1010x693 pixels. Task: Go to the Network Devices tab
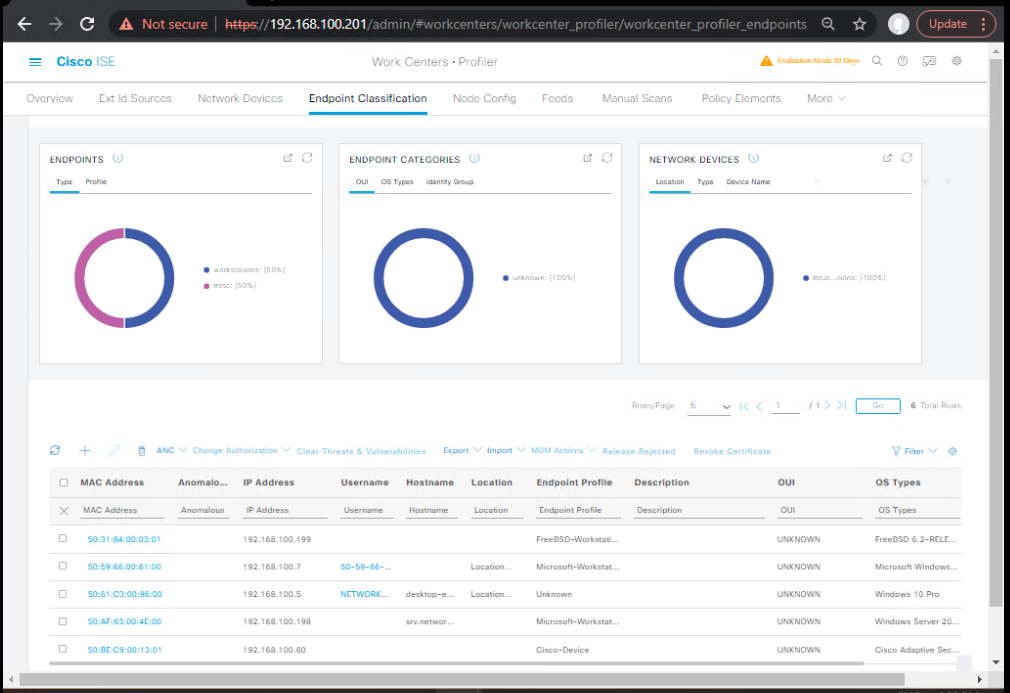tap(240, 99)
